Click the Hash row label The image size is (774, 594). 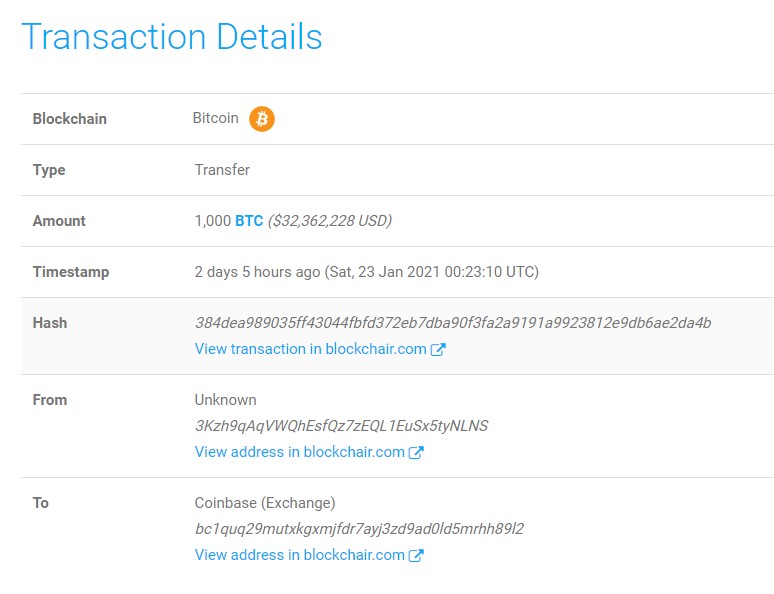(x=50, y=323)
